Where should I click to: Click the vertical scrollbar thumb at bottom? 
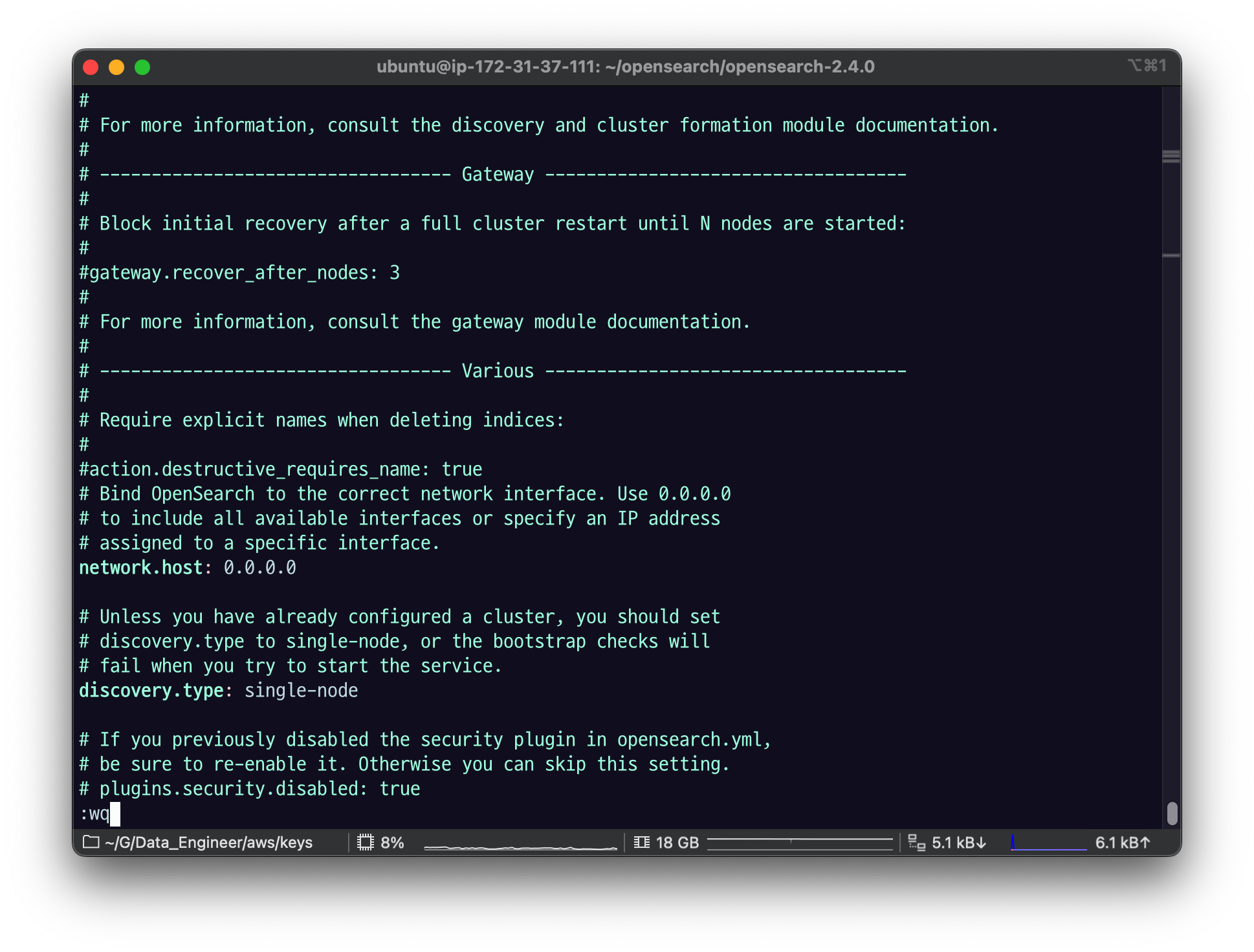click(1172, 813)
